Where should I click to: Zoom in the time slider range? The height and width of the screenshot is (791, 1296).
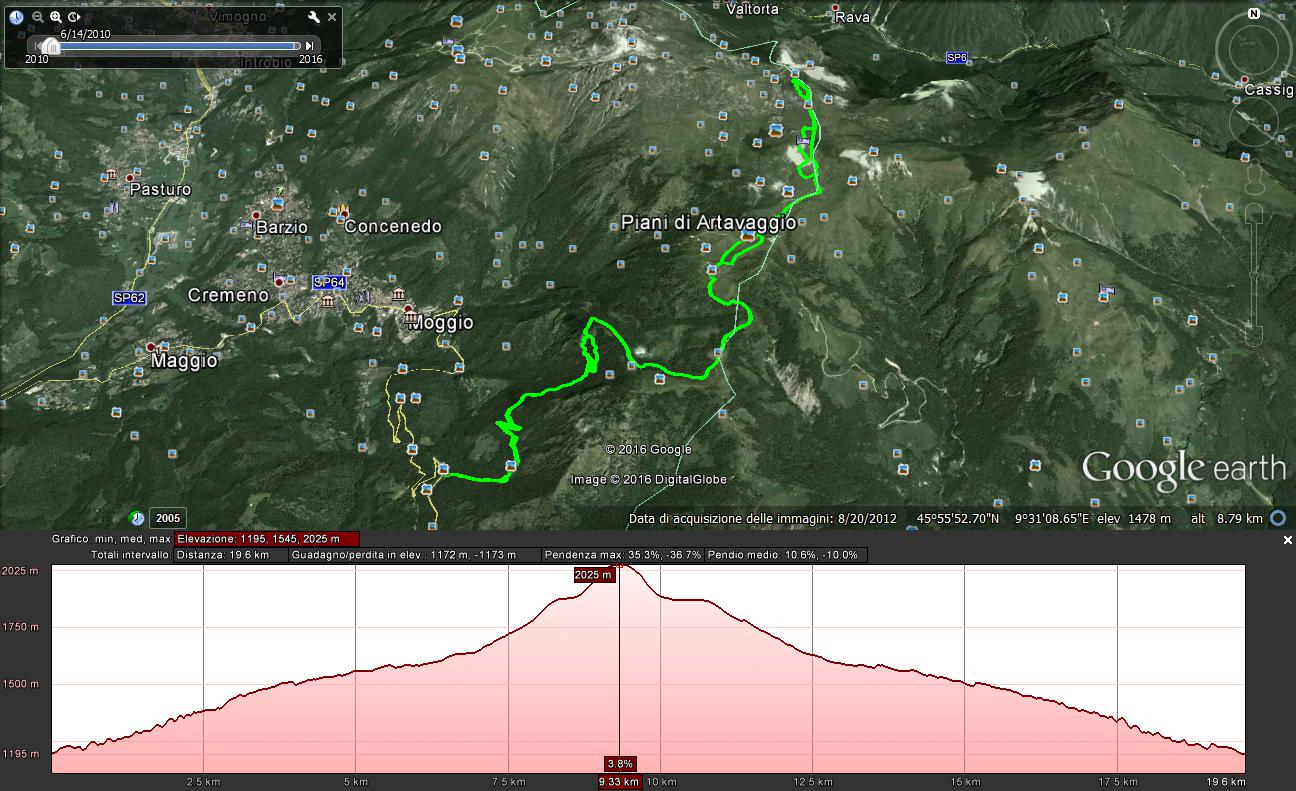[56, 17]
